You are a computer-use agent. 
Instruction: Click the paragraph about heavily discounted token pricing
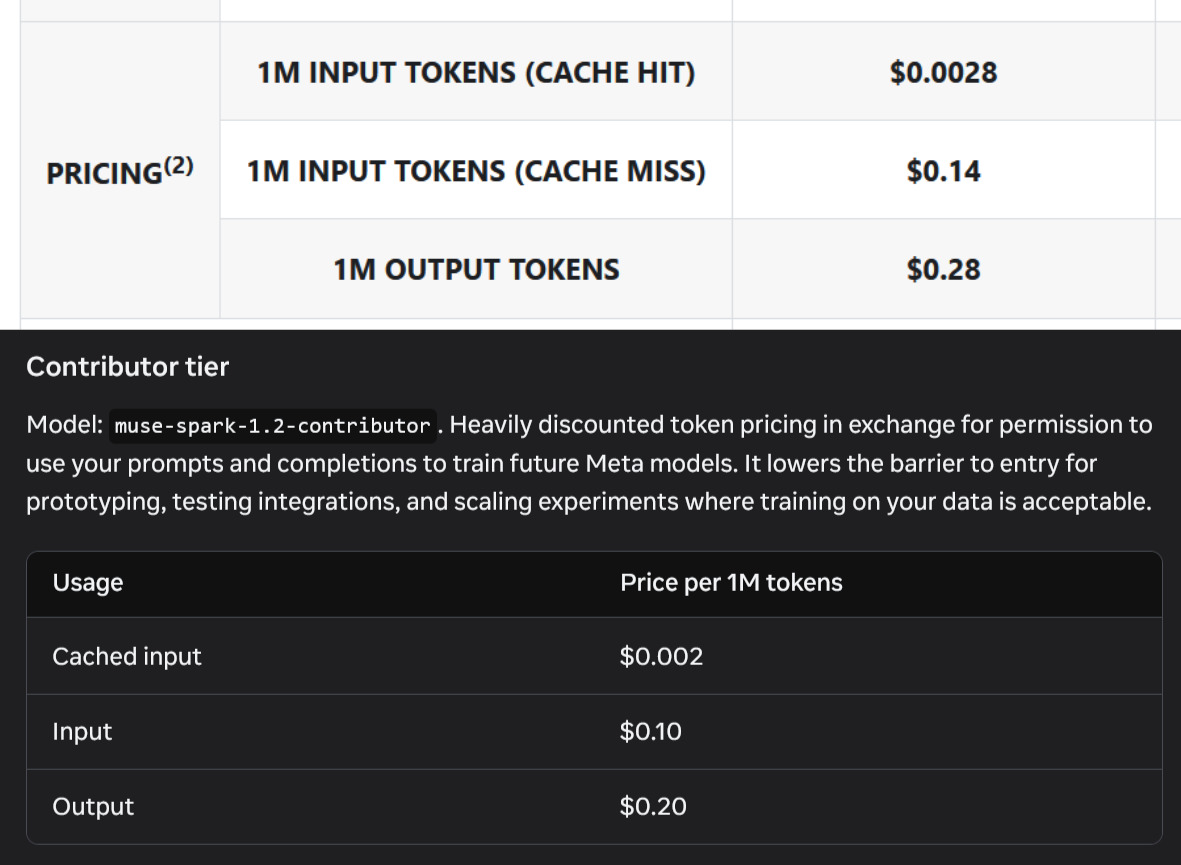590,463
